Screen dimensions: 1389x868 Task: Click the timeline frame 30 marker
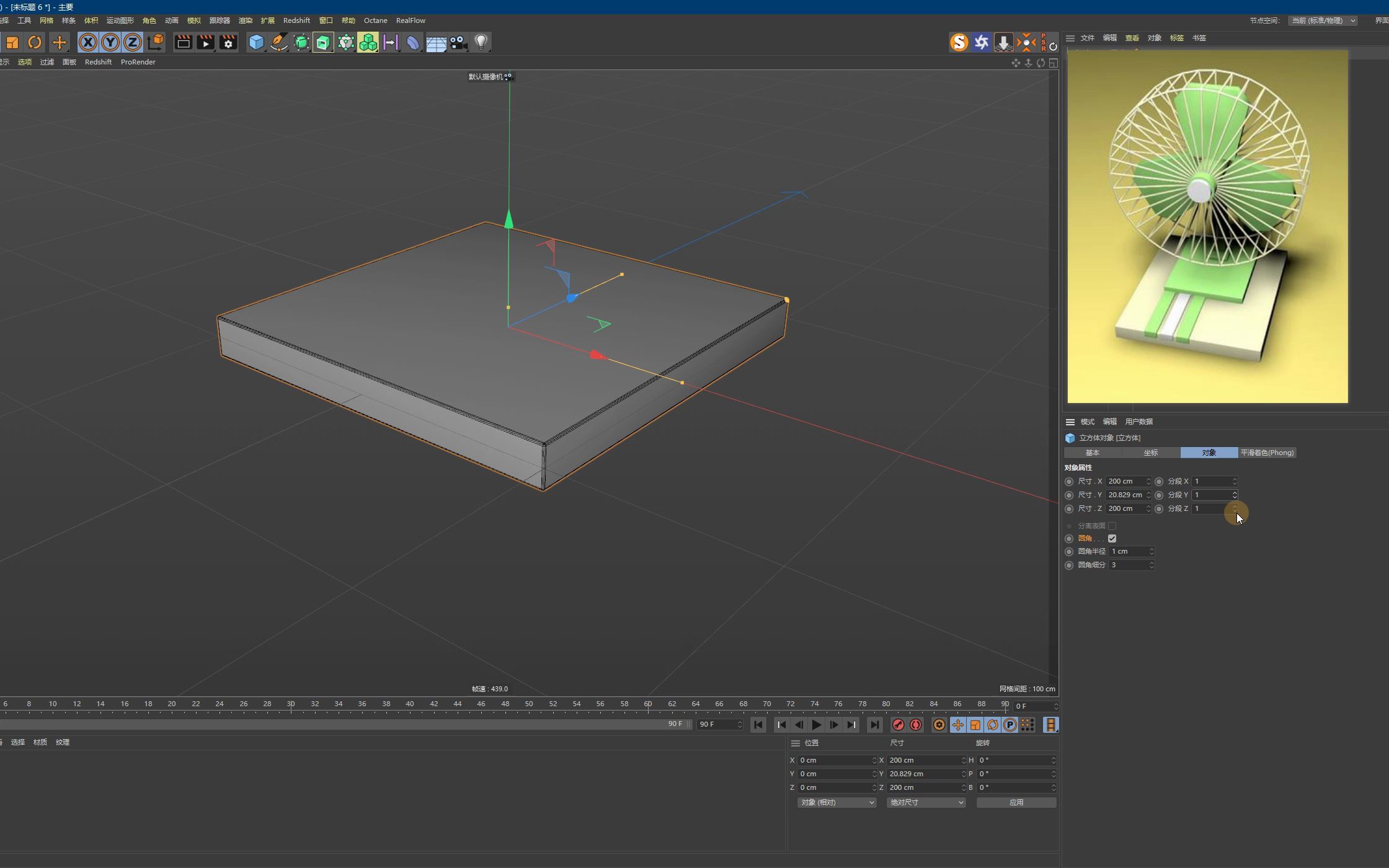coord(291,704)
